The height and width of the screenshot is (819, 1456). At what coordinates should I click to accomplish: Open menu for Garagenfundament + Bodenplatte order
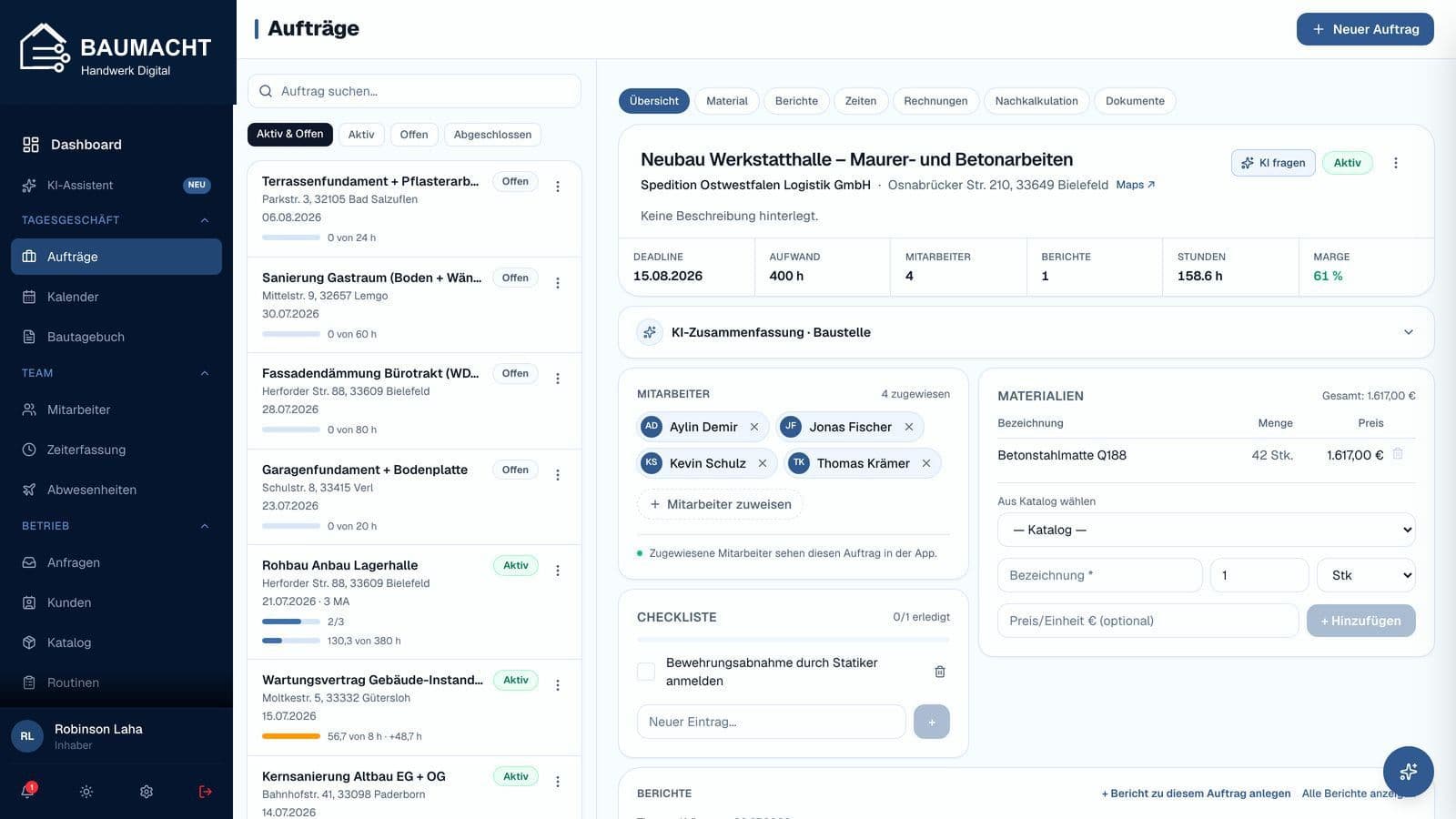(x=558, y=475)
